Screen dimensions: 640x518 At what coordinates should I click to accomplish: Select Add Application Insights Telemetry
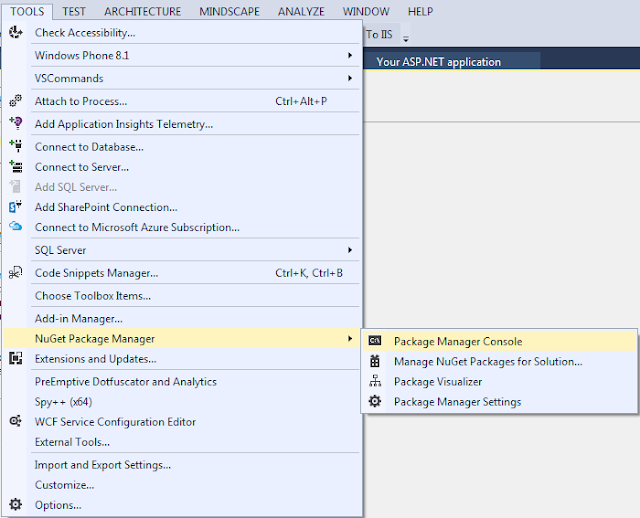[x=182, y=124]
